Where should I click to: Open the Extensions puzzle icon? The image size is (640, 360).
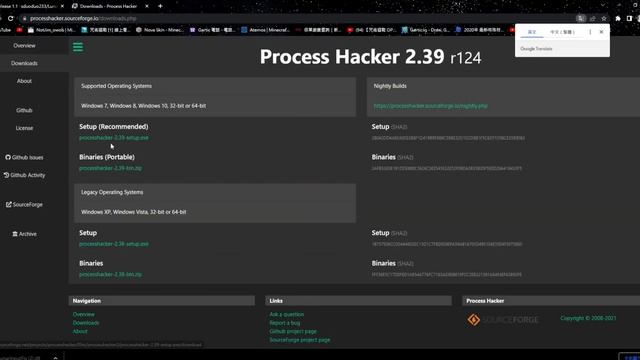(618, 18)
